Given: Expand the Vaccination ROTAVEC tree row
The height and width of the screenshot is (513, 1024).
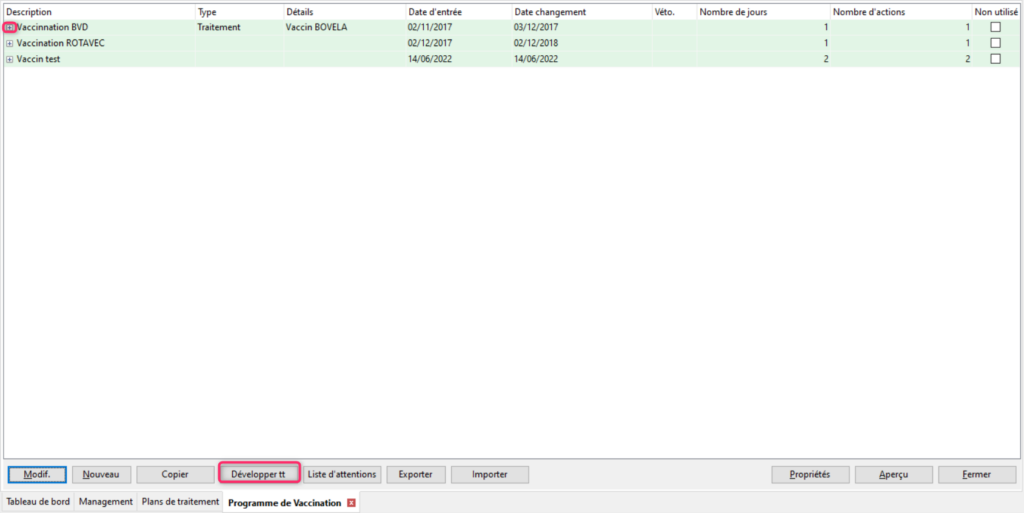Looking at the screenshot, I should click(x=10, y=44).
